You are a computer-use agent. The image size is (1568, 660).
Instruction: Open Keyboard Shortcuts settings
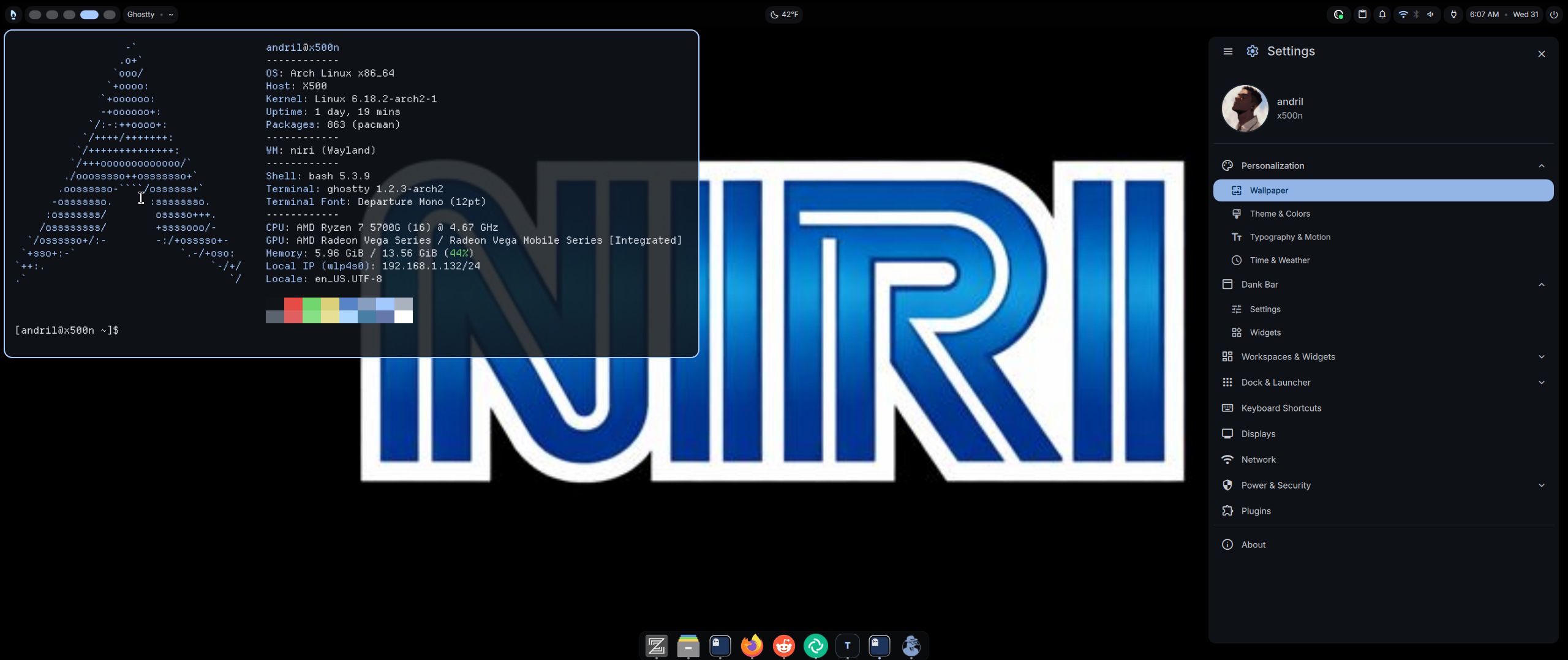tap(1281, 408)
